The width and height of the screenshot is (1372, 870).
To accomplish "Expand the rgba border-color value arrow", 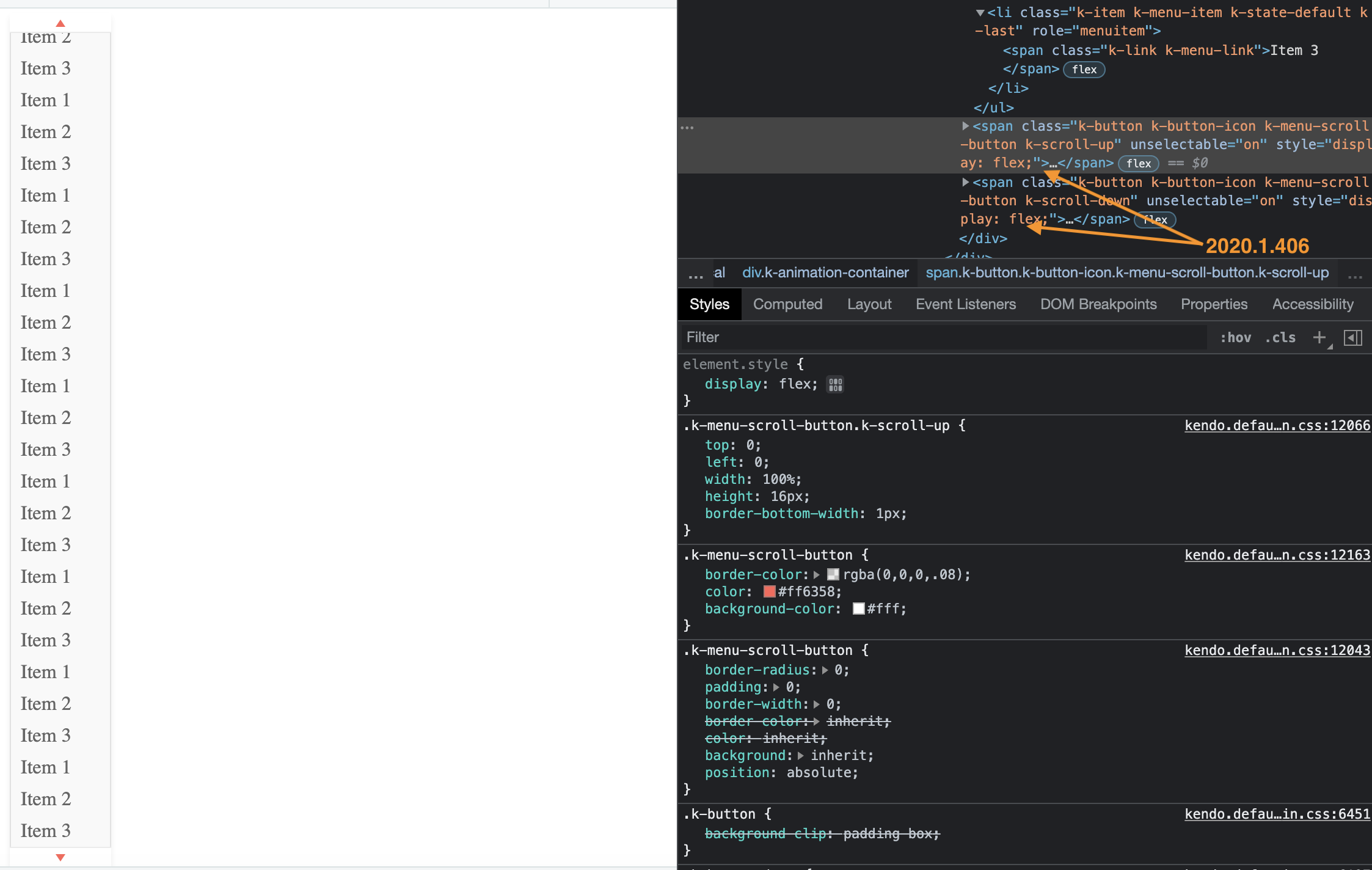I will 817,574.
